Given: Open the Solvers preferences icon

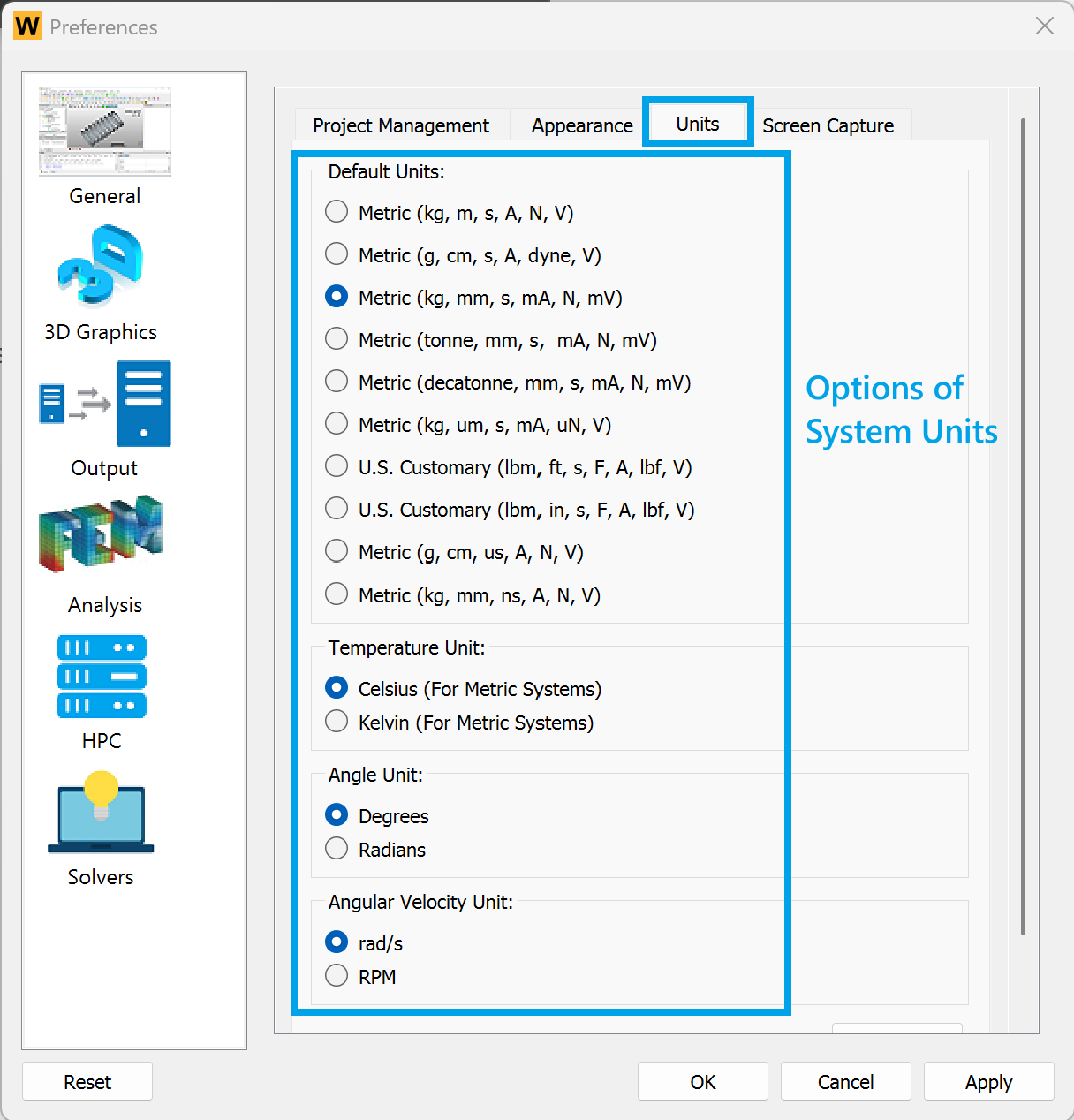Looking at the screenshot, I should coord(102,813).
